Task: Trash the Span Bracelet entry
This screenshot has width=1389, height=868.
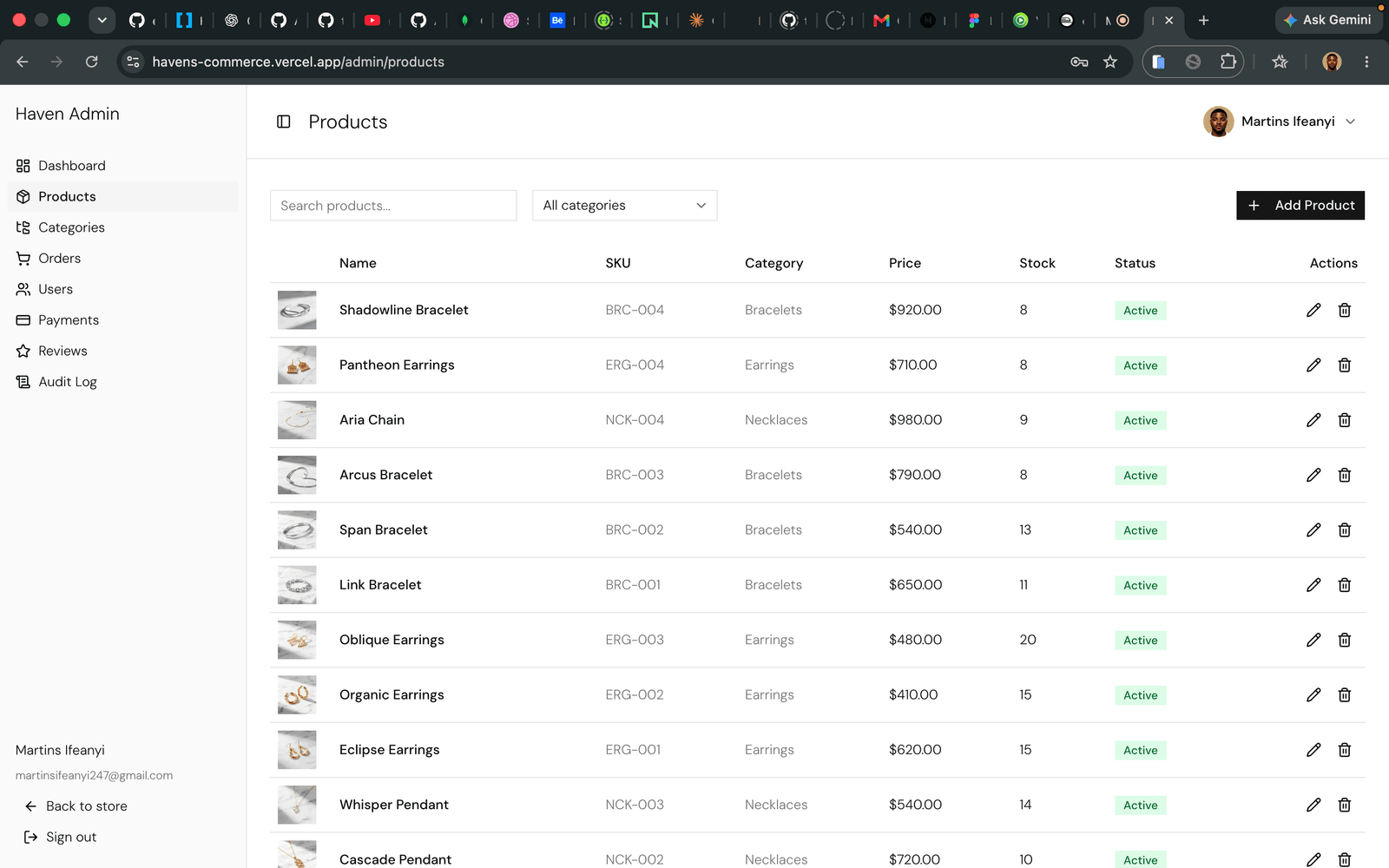Action: click(x=1345, y=530)
